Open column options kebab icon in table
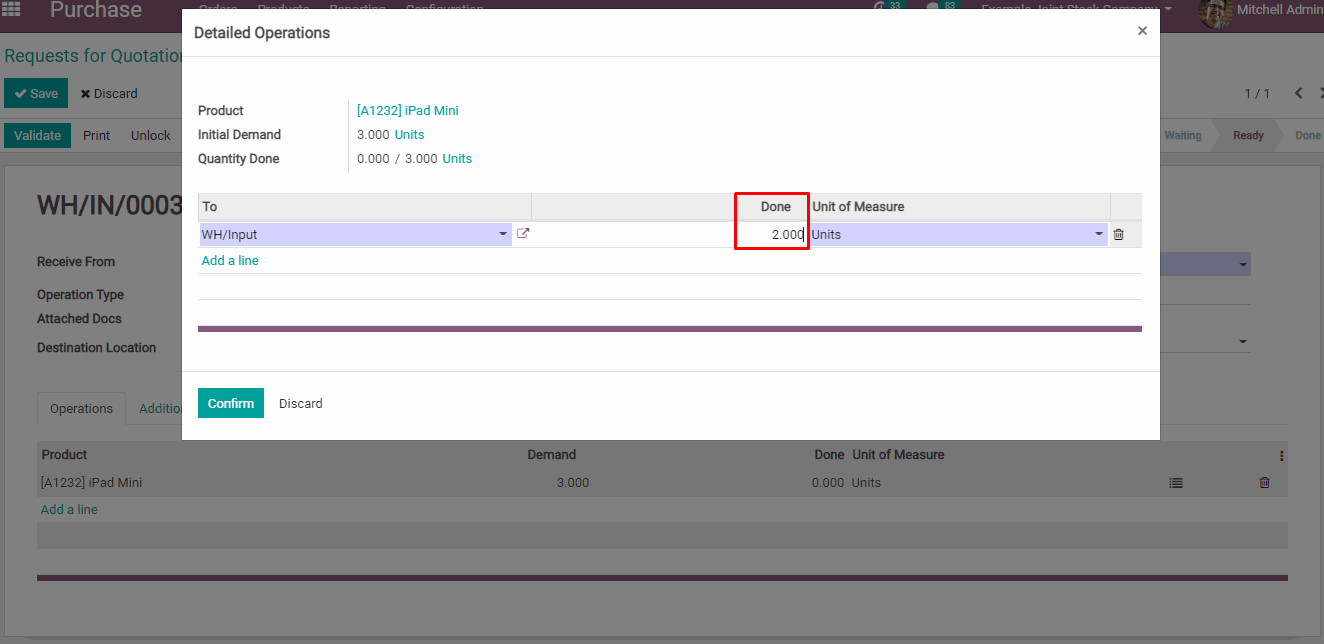The height and width of the screenshot is (644, 1324). click(x=1281, y=455)
